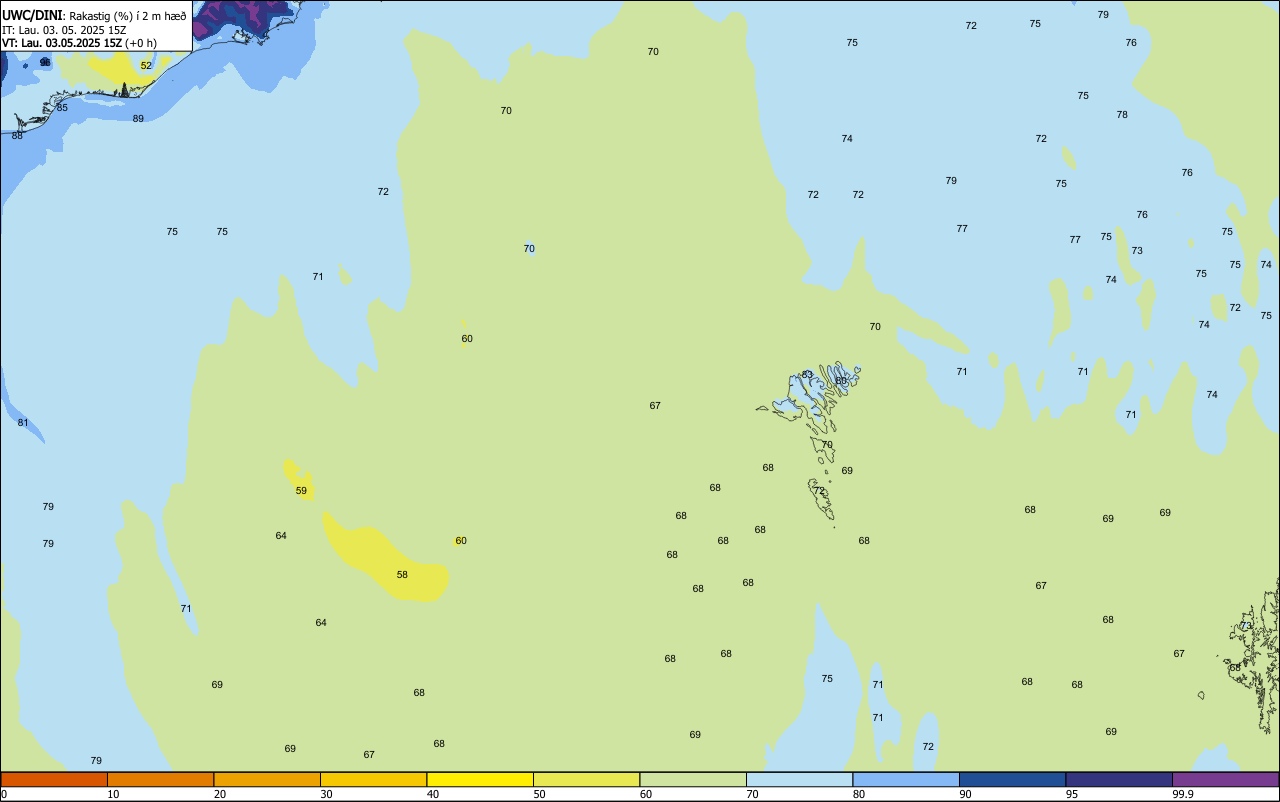Click the '83' value over the islands
Viewport: 1280px width, 802px height.
pyautogui.click(x=807, y=375)
